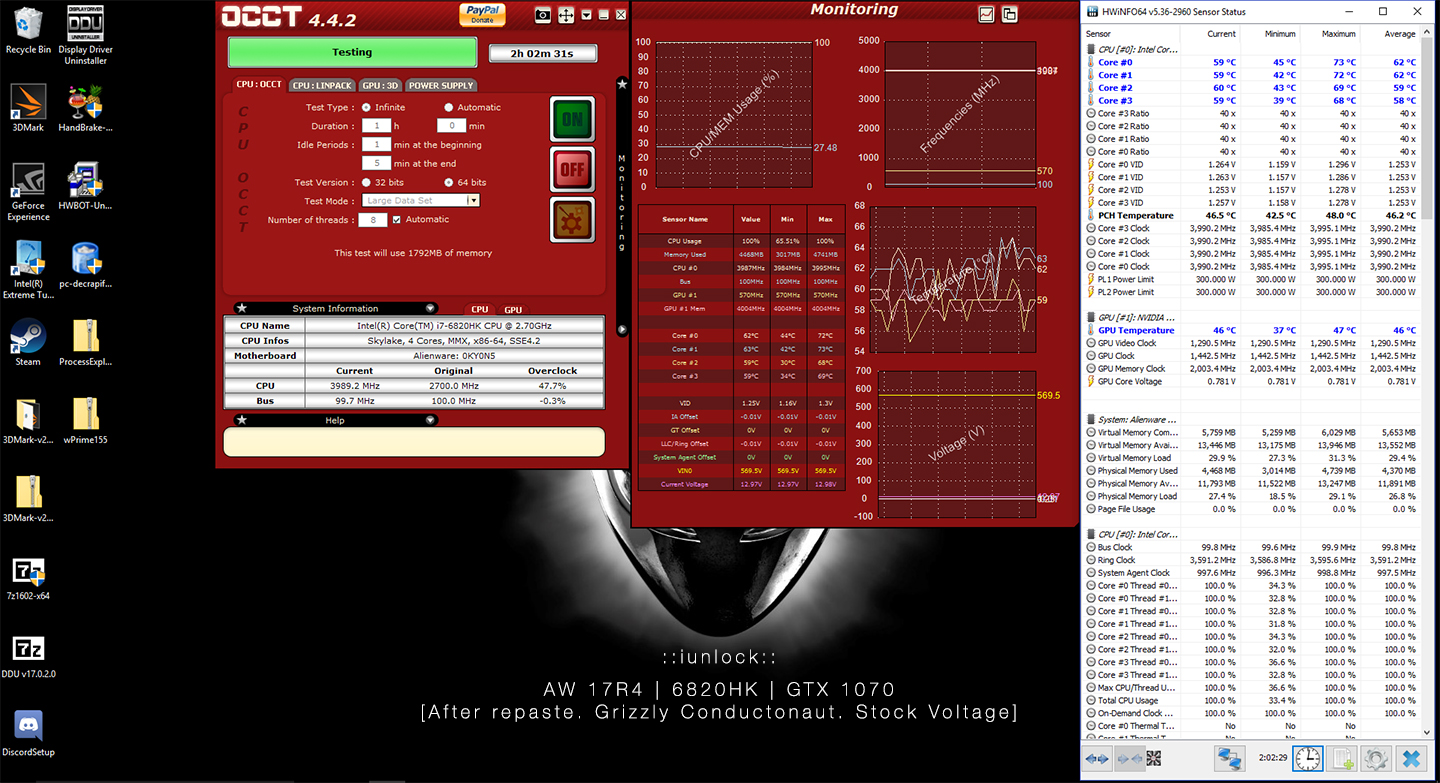This screenshot has height=783, width=1440.
Task: Click the Number of threads field
Action: point(372,220)
